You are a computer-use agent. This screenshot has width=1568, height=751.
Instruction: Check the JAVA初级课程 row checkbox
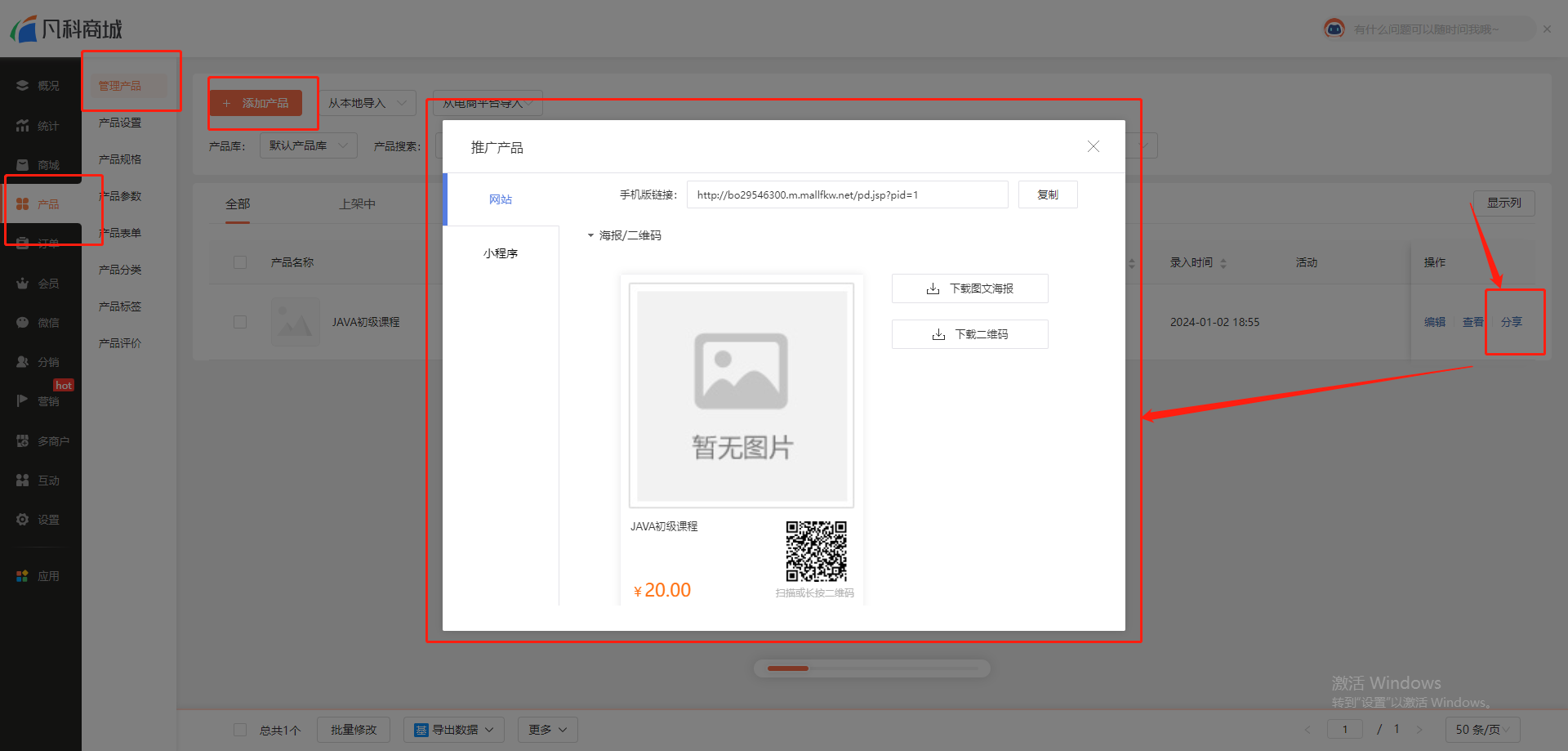pos(240,322)
